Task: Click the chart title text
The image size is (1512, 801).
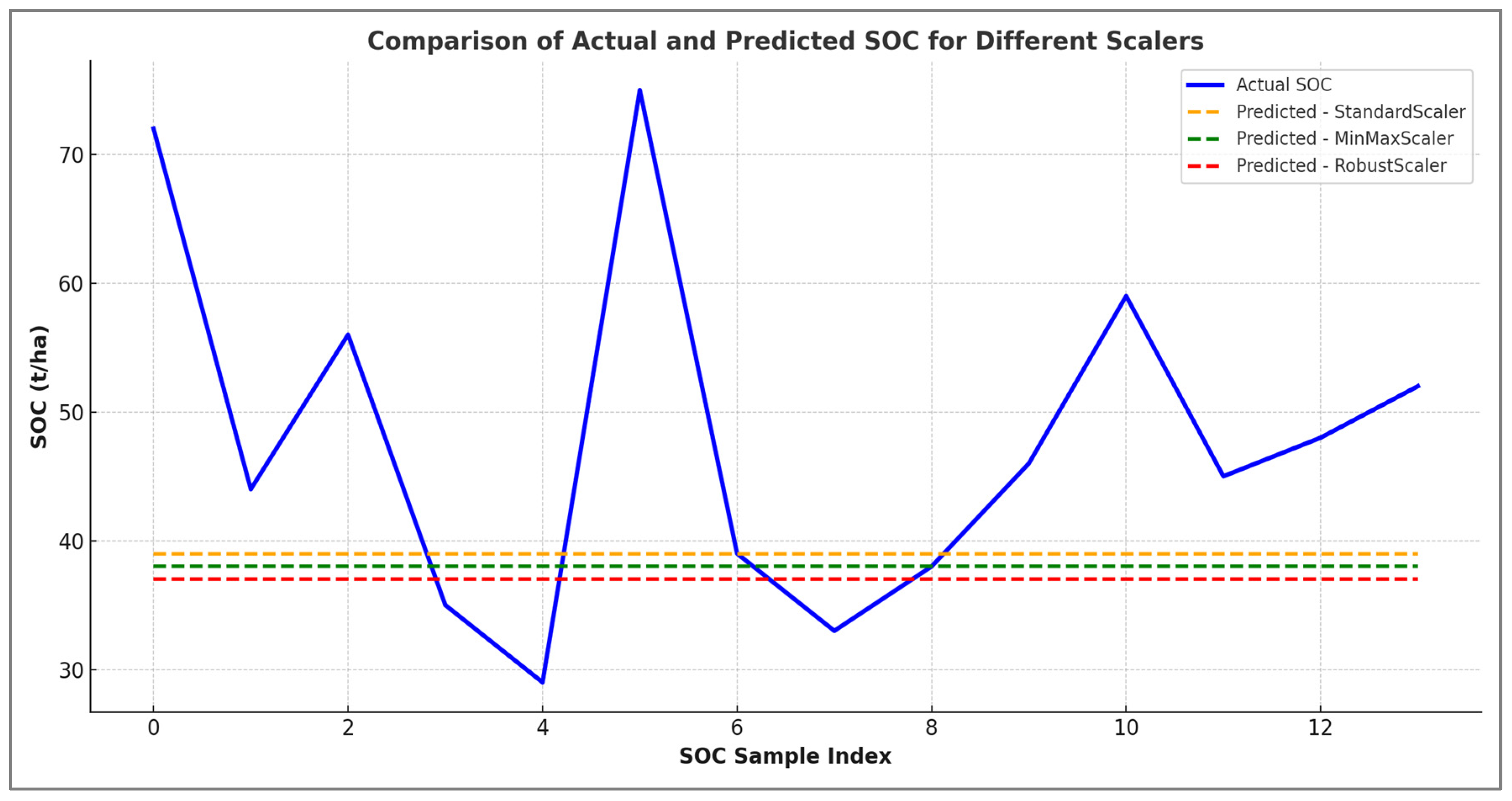Action: 785,41
